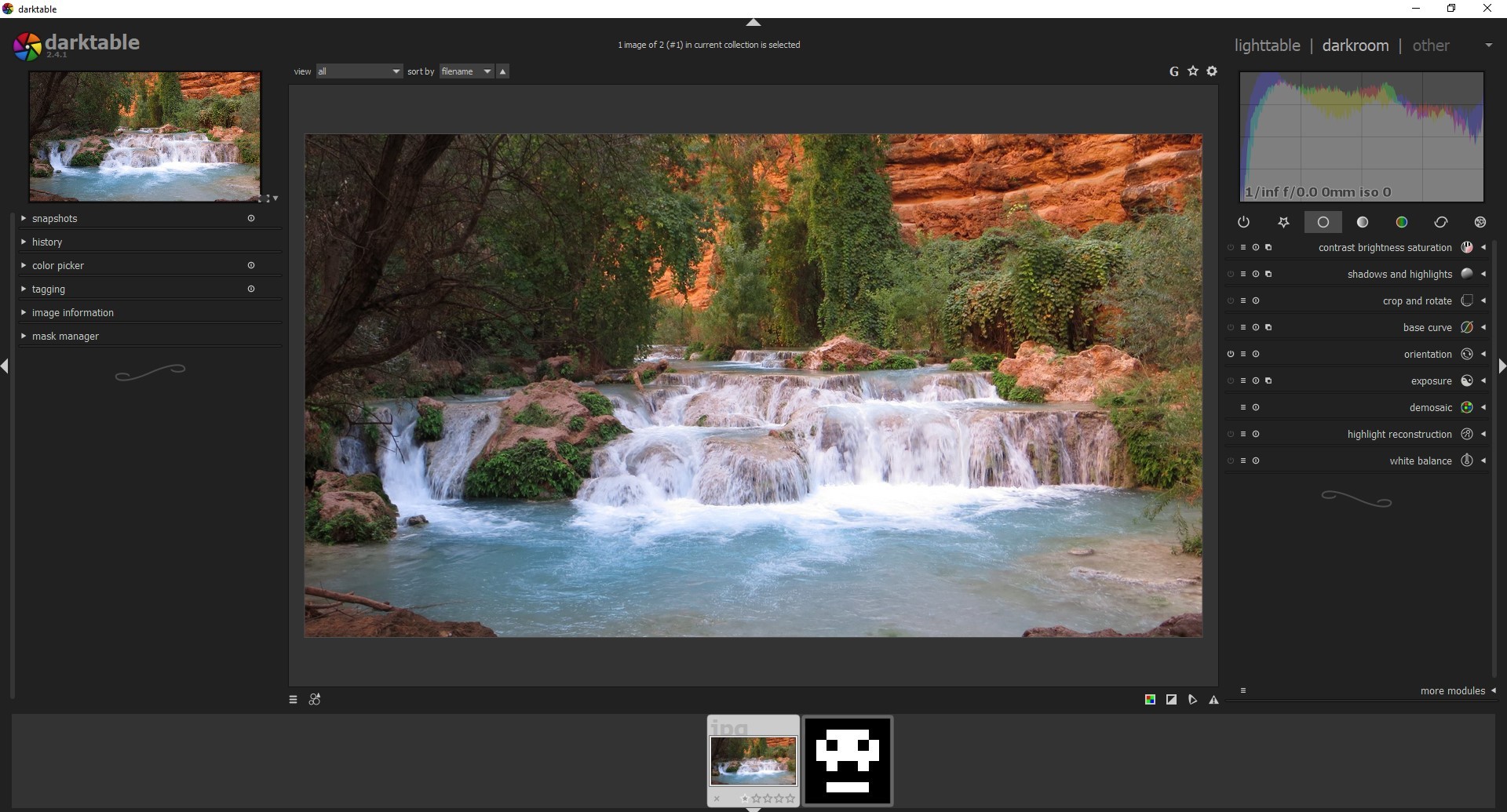This screenshot has width=1507, height=812.
Task: Reject the waterfall image in filmstrip
Action: [x=717, y=799]
